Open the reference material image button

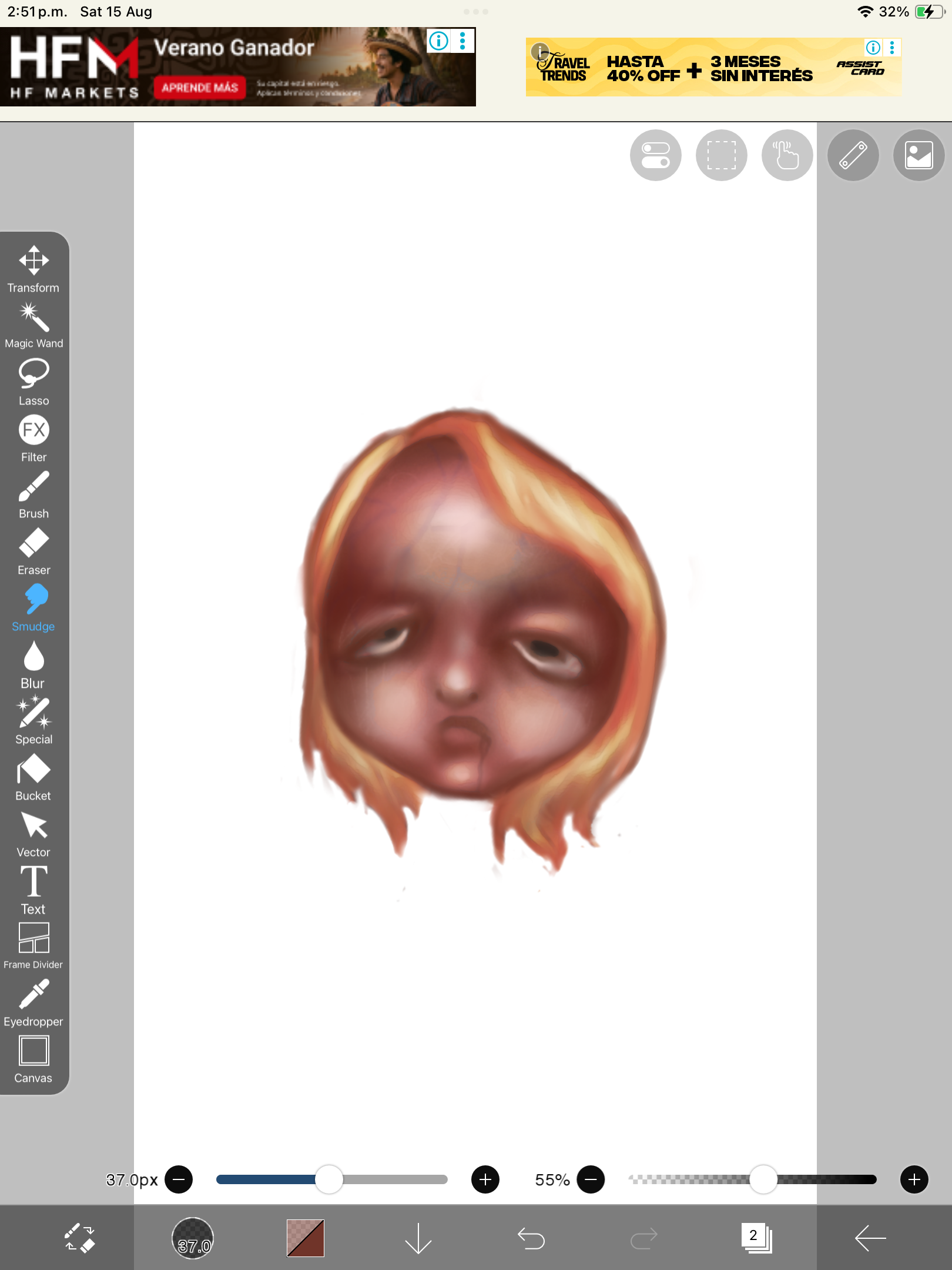pos(919,155)
